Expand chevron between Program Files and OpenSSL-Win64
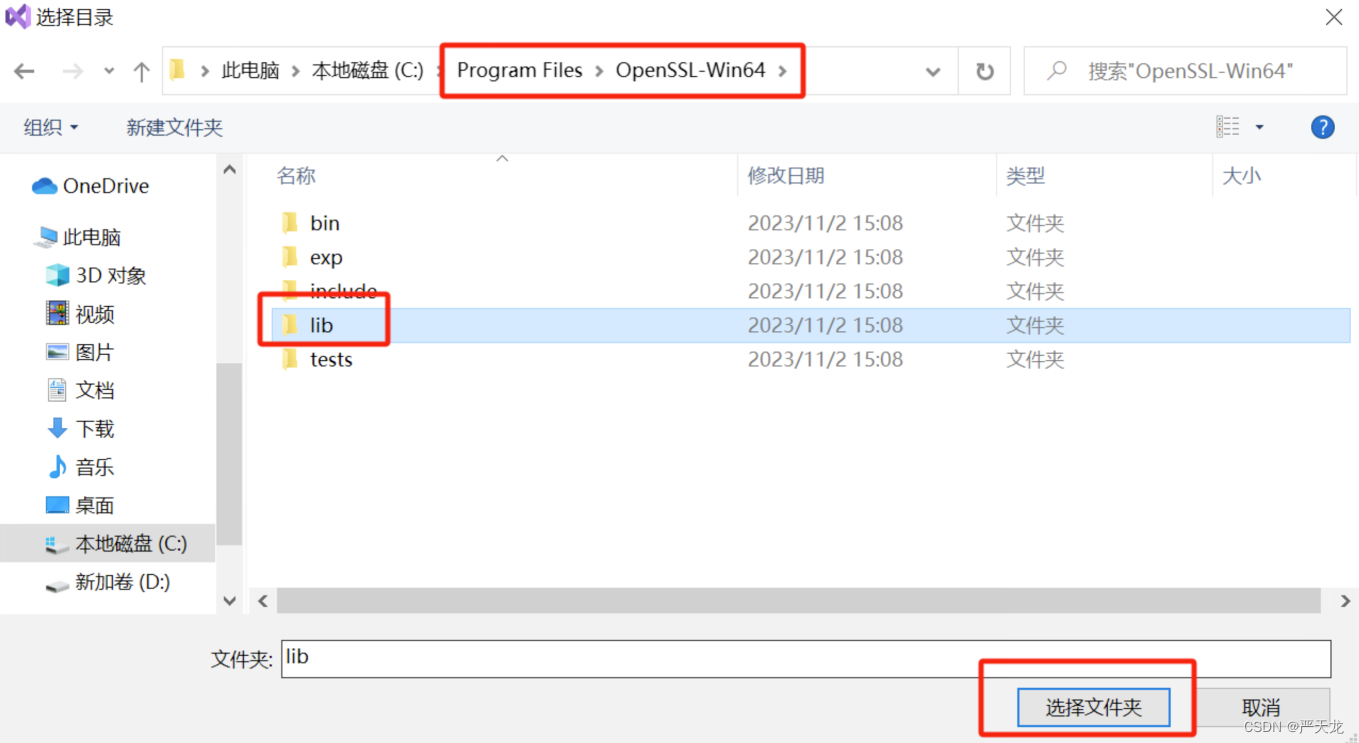The height and width of the screenshot is (743, 1359). 599,71
